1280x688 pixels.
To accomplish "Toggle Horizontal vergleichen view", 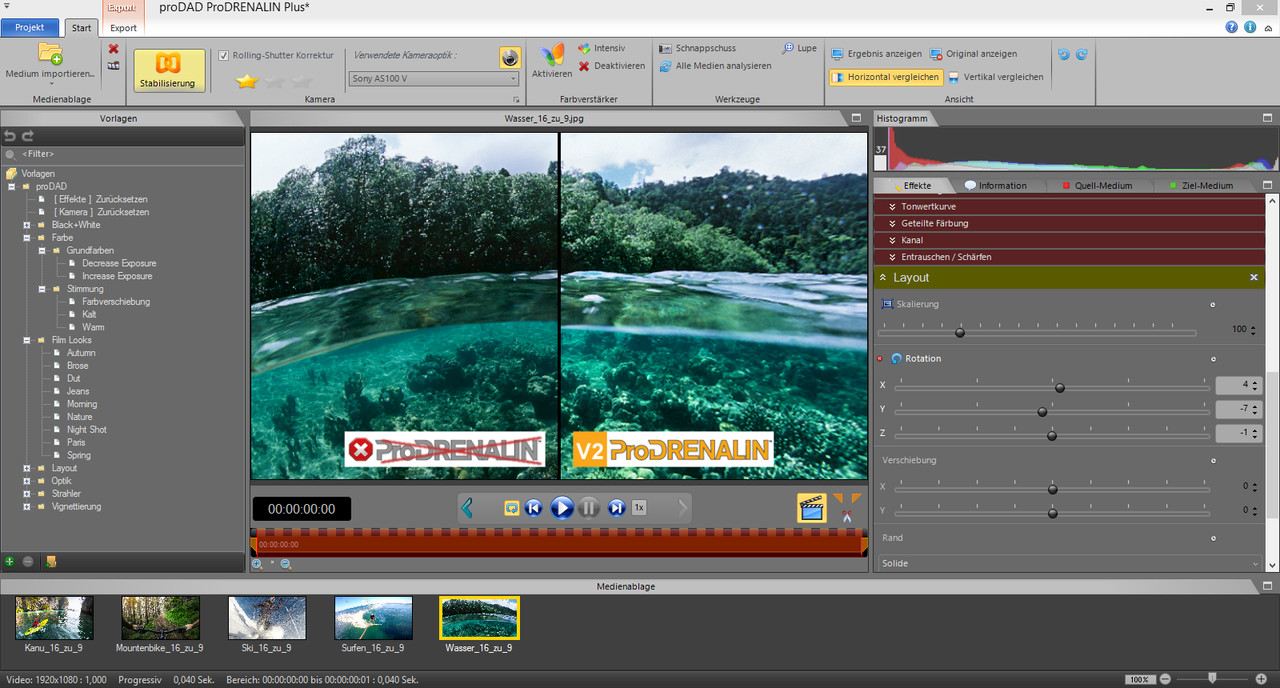I will (x=886, y=77).
